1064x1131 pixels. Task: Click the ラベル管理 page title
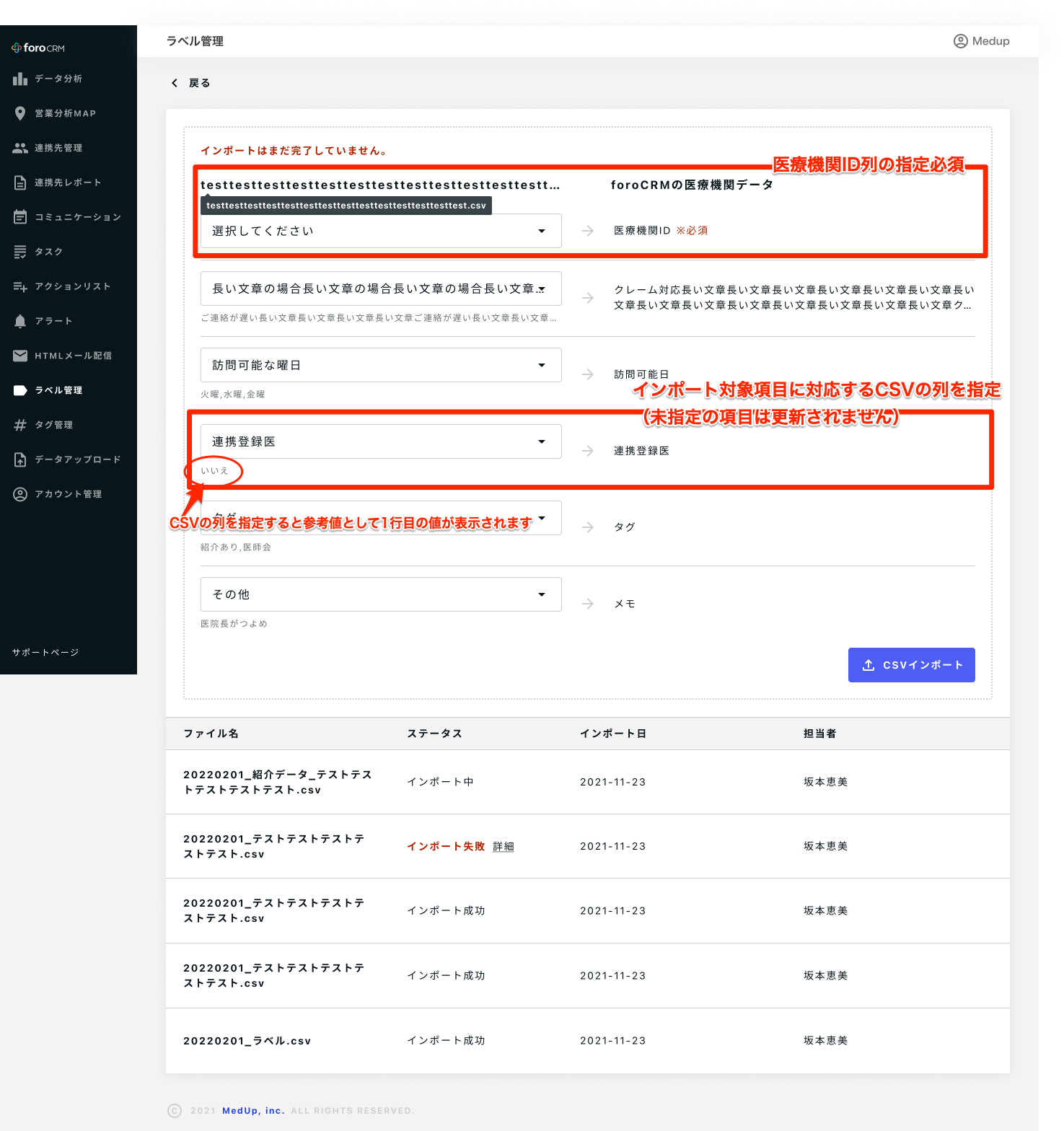(195, 41)
